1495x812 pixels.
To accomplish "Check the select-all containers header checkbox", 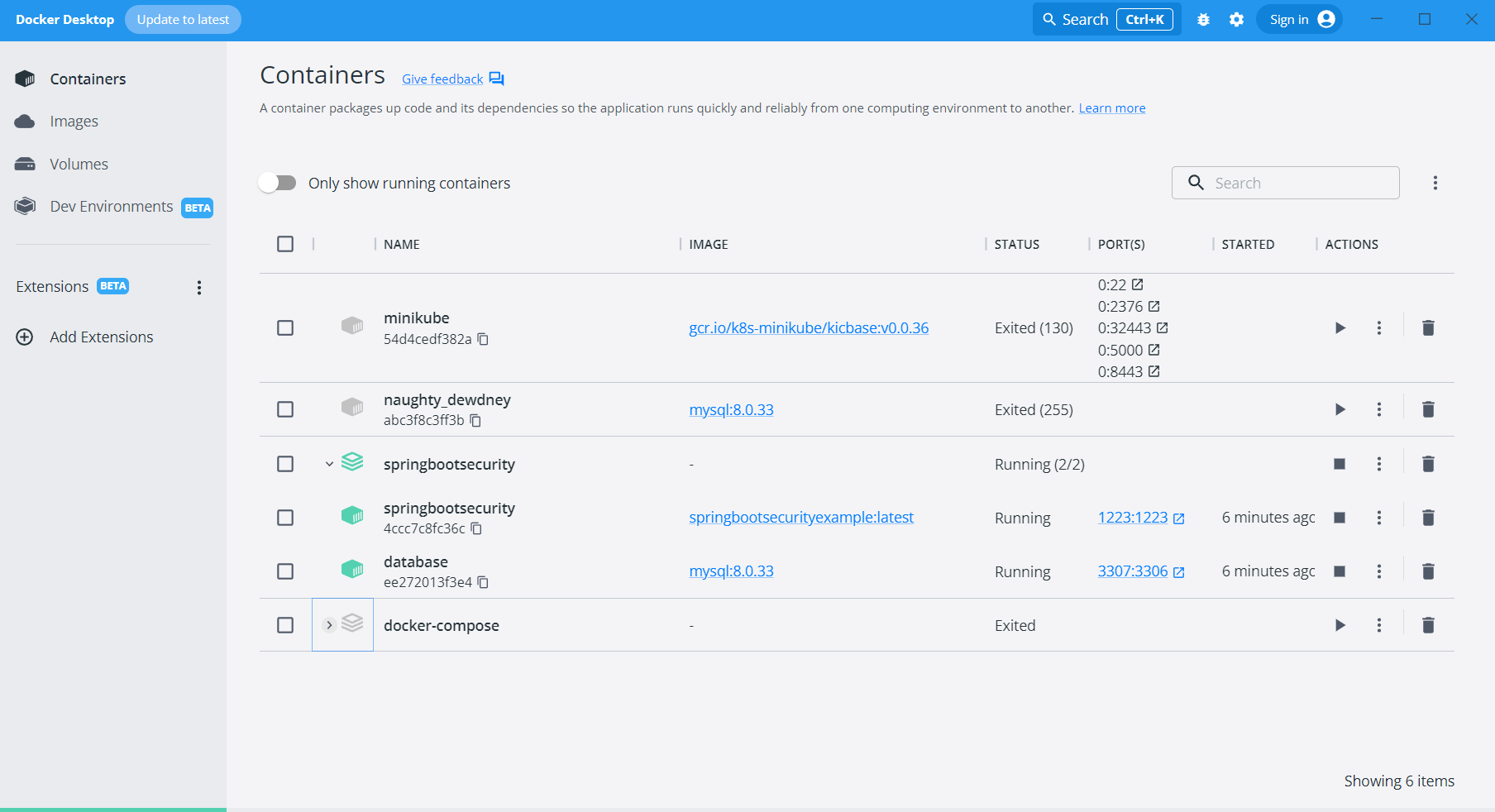I will [x=285, y=244].
